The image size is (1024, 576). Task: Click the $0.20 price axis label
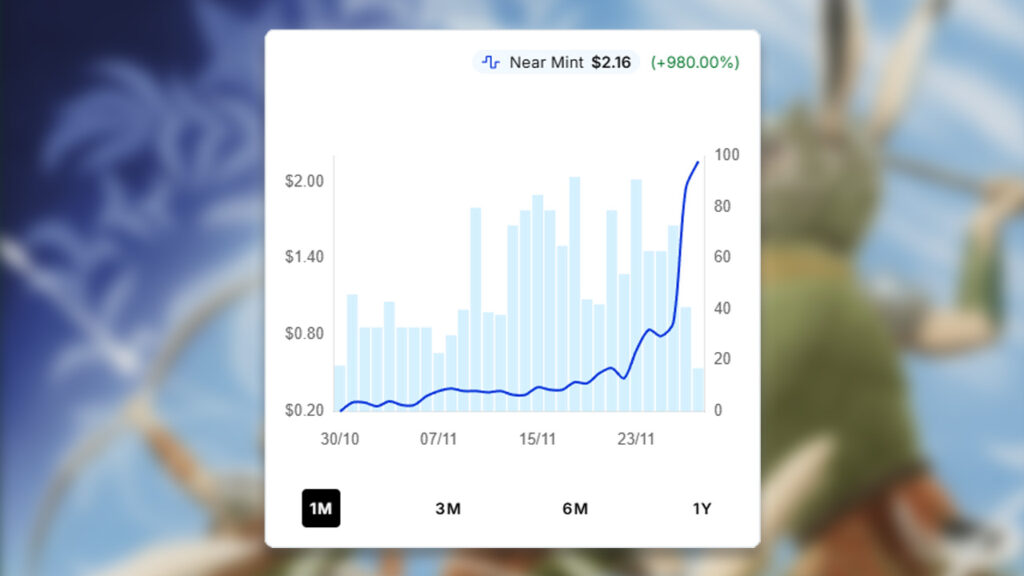coord(304,410)
